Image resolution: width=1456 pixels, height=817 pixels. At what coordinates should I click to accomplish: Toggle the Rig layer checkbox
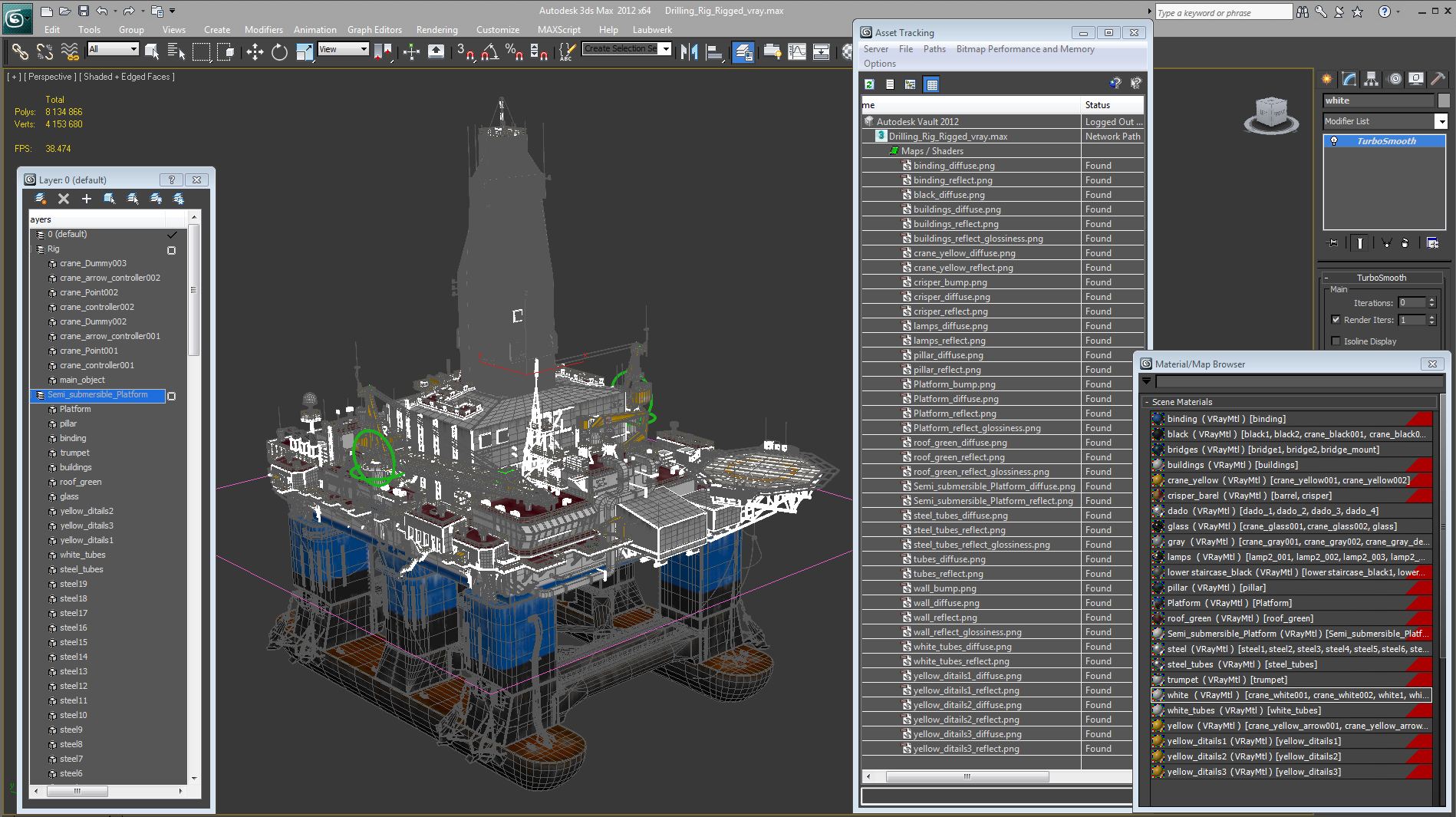click(171, 250)
